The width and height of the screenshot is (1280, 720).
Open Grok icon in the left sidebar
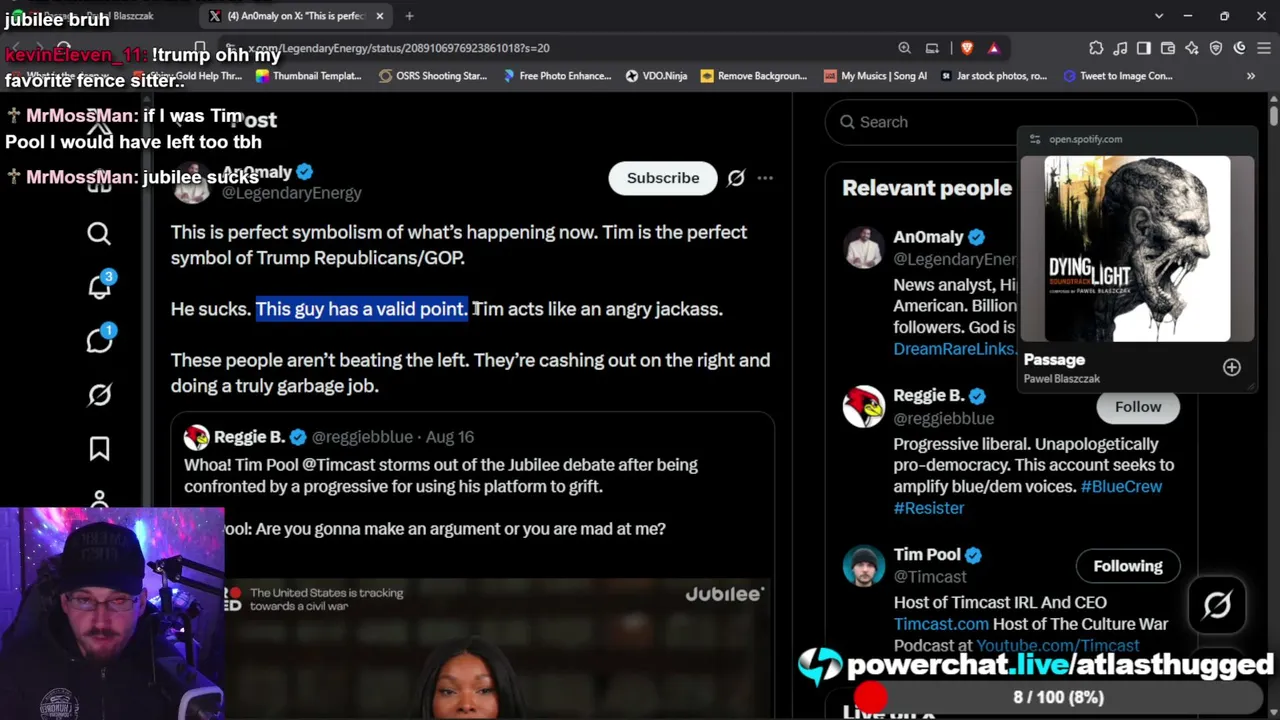99,395
